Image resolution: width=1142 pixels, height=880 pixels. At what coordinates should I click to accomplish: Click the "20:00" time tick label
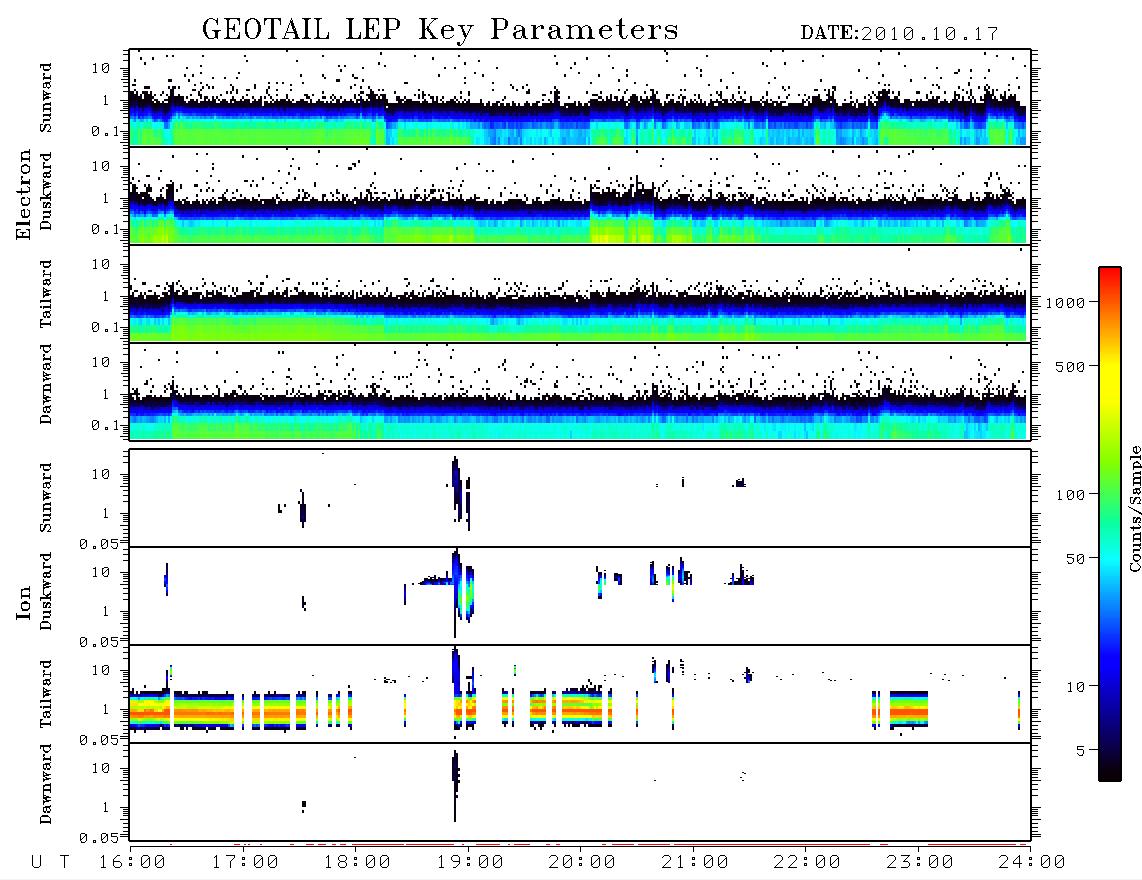tap(582, 863)
